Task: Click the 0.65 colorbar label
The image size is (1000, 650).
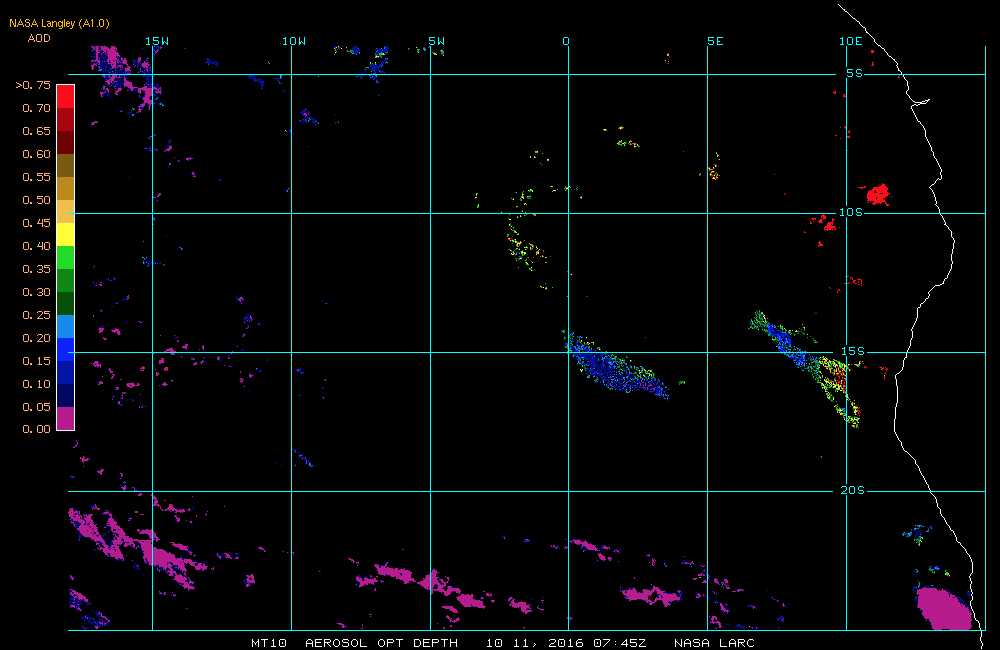Action: click(36, 131)
